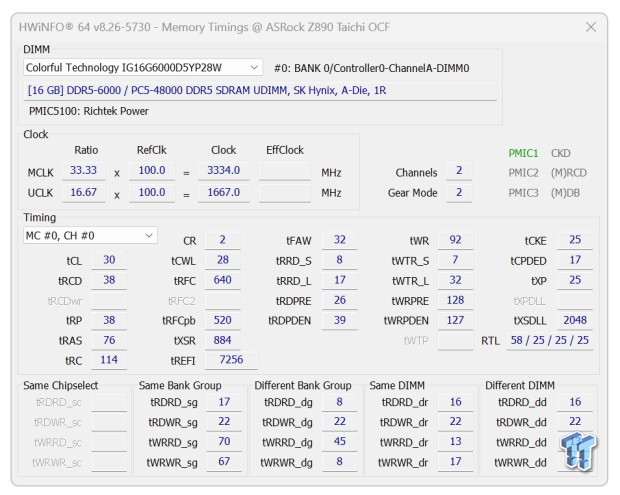
Task: Click the tWTR_L value 32
Action: 456,280
